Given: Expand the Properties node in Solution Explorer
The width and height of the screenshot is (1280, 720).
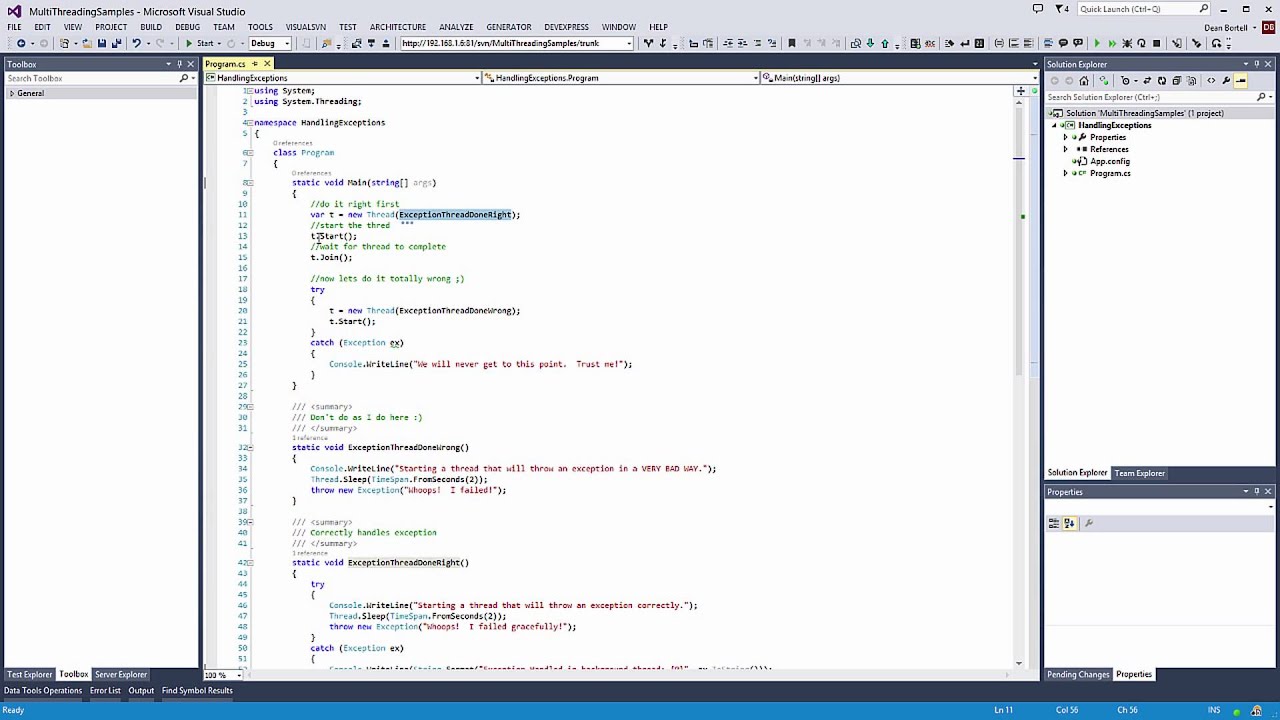Looking at the screenshot, I should click(1065, 137).
